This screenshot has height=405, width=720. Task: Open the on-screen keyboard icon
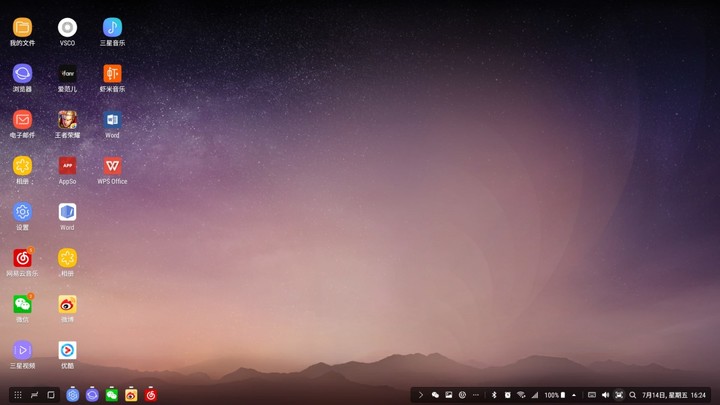coord(592,395)
